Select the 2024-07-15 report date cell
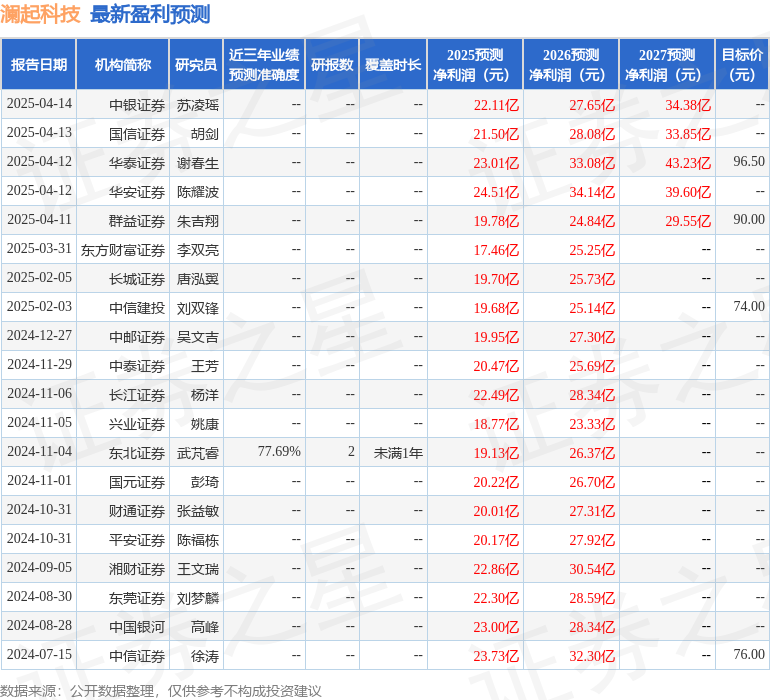 40,655
